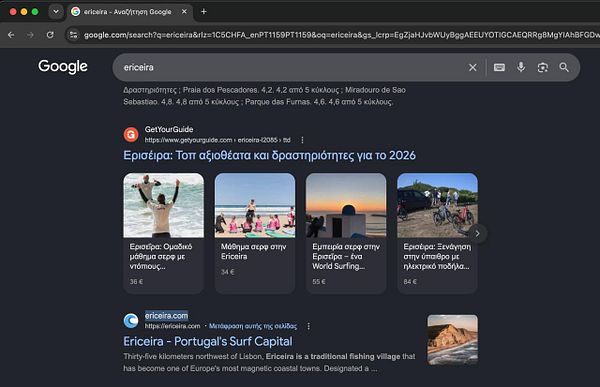The width and height of the screenshot is (600, 387).
Task: Open Ομαδικό μάθημα σερφ card title
Action: (x=161, y=256)
